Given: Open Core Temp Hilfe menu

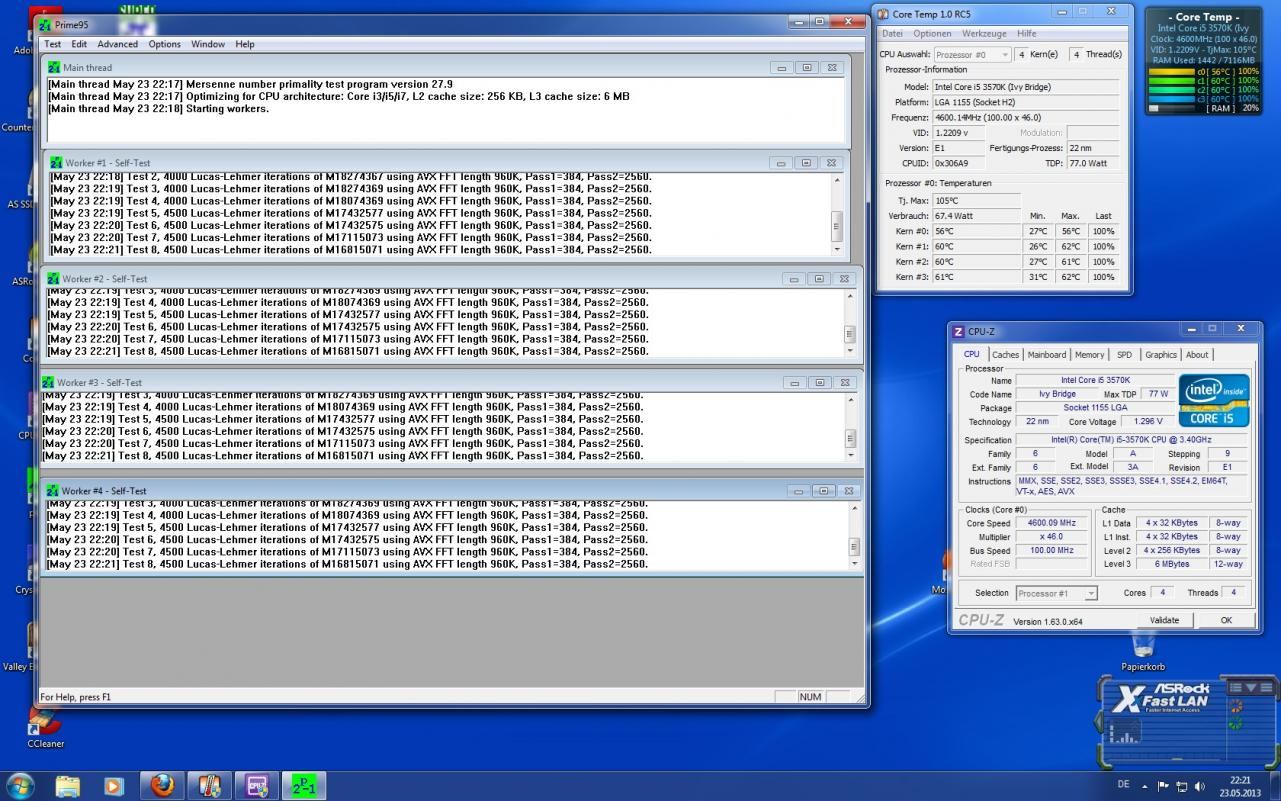Looking at the screenshot, I should [x=1026, y=34].
